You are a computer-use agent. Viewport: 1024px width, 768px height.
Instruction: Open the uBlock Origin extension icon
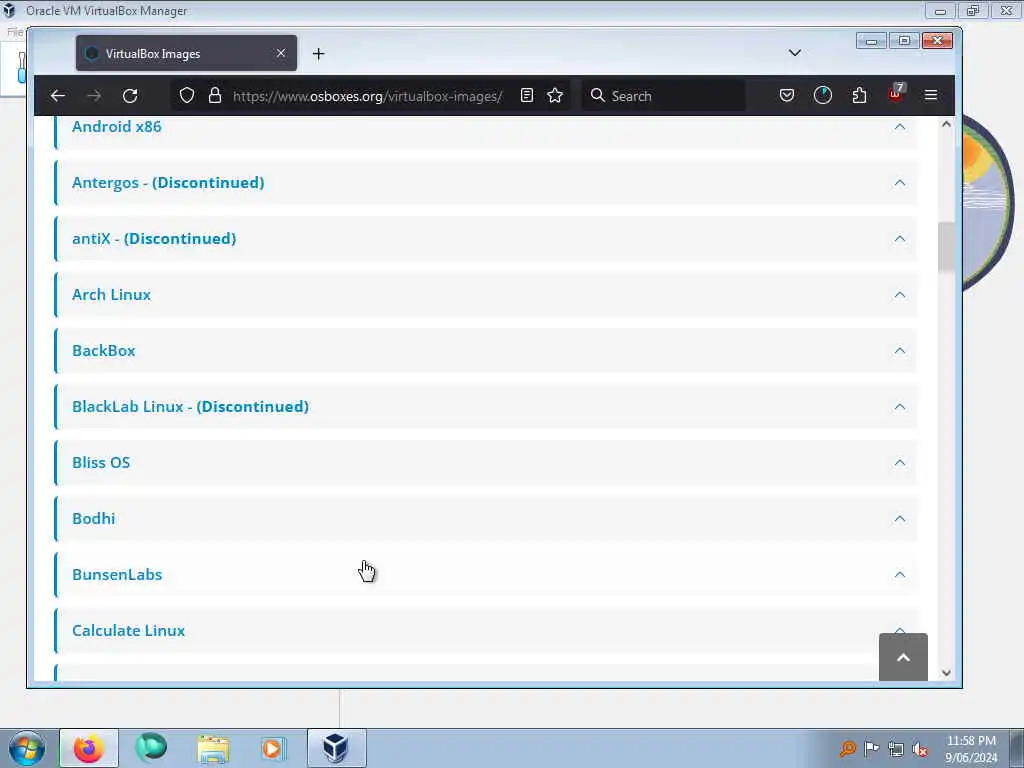click(x=895, y=95)
